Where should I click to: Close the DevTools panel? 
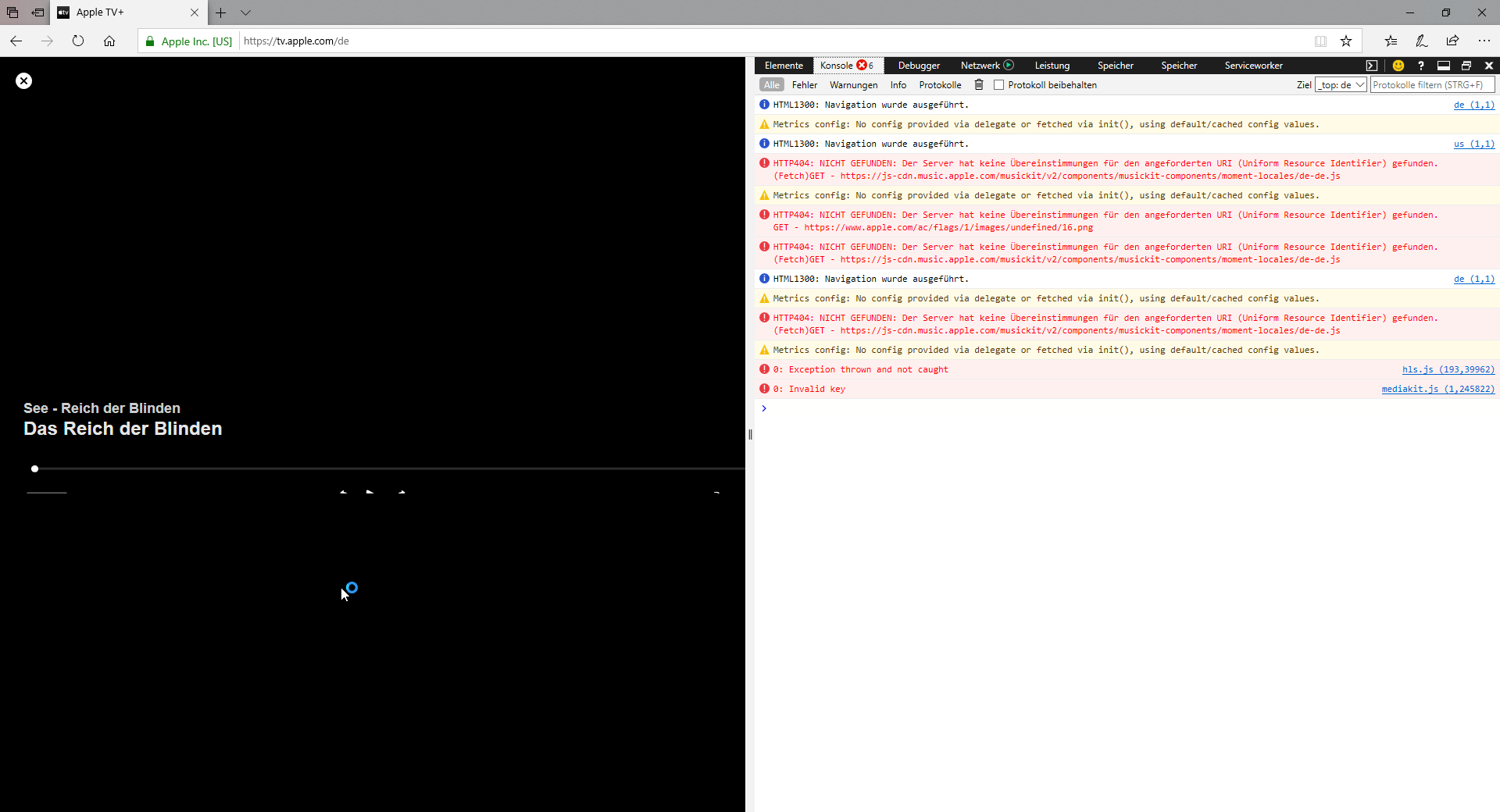pos(1489,66)
